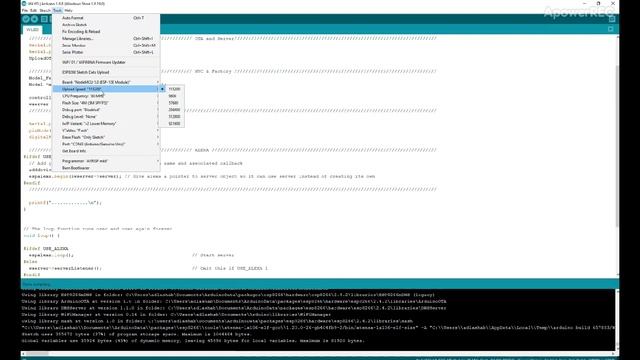Click the "Done compiling" status bar text

36,284
